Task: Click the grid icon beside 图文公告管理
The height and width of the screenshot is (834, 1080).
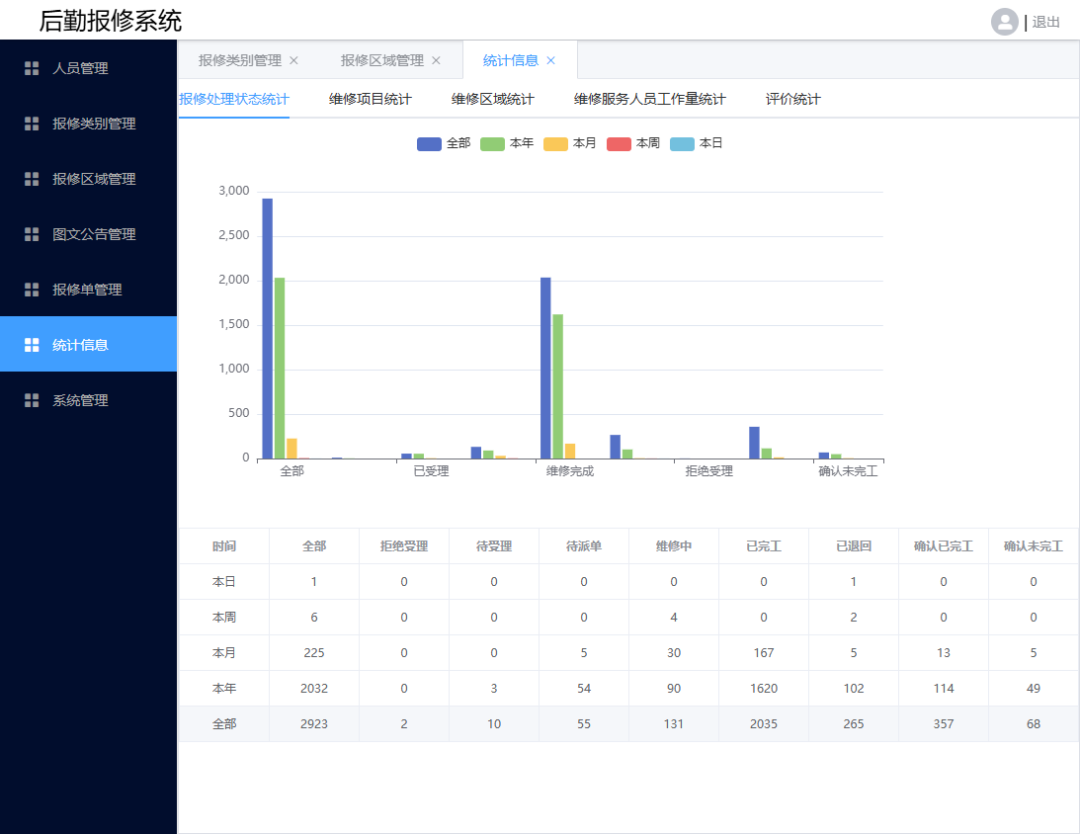Action: [32, 234]
